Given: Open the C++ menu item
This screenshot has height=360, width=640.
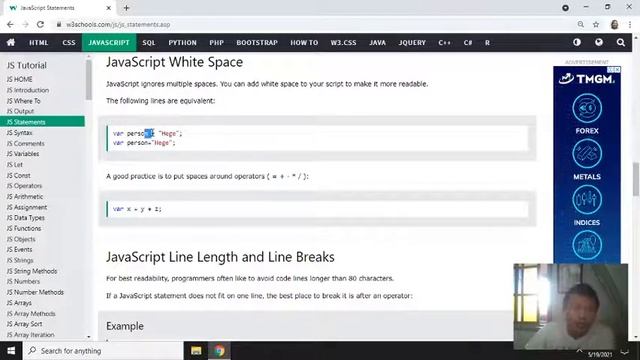Looking at the screenshot, I should tap(444, 42).
